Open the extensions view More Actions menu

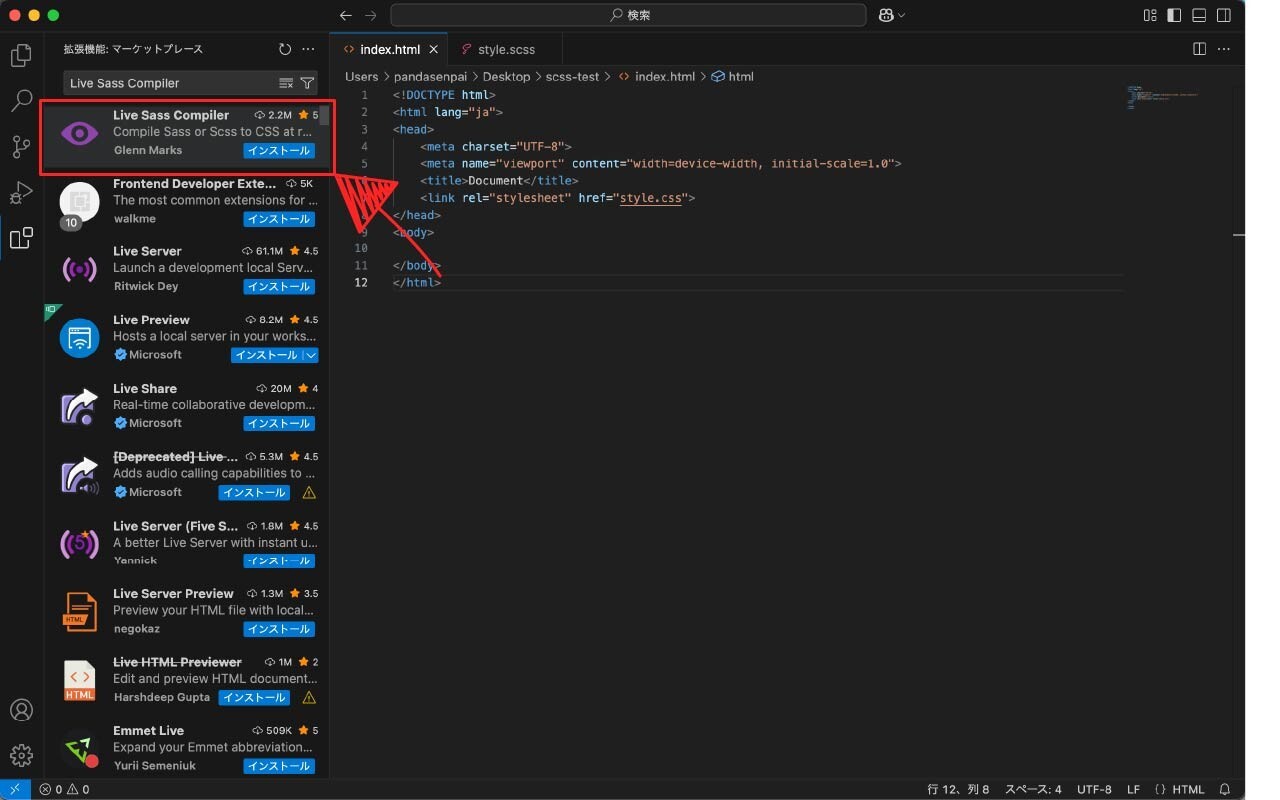[308, 49]
